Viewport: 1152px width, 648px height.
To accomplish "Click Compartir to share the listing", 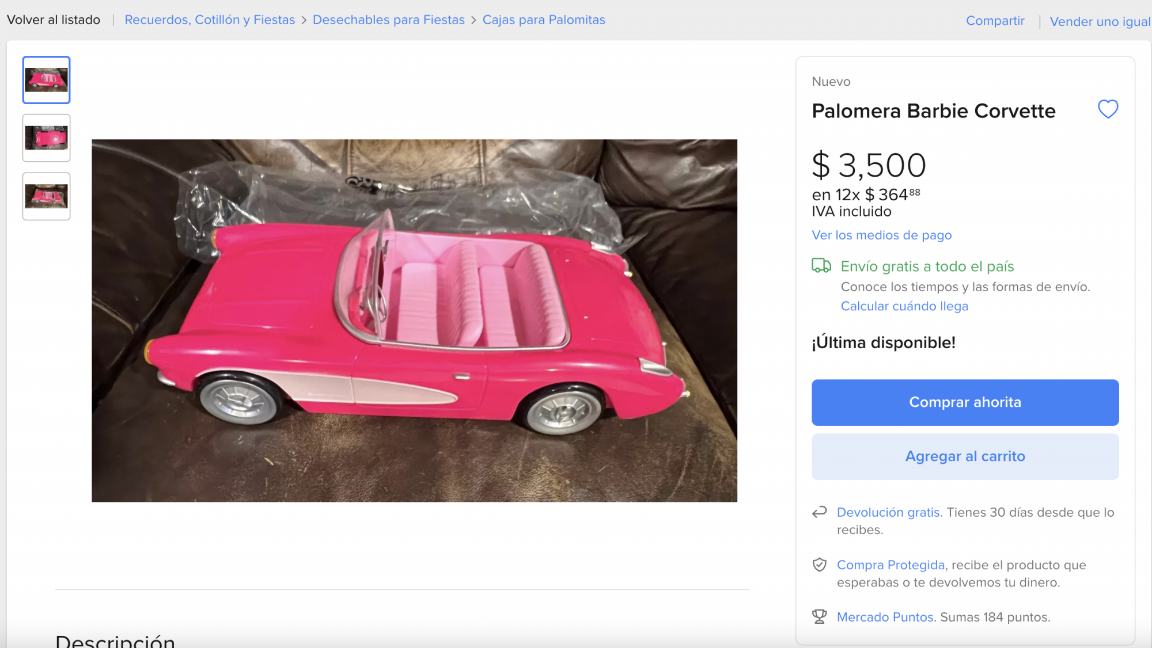I will tap(994, 20).
